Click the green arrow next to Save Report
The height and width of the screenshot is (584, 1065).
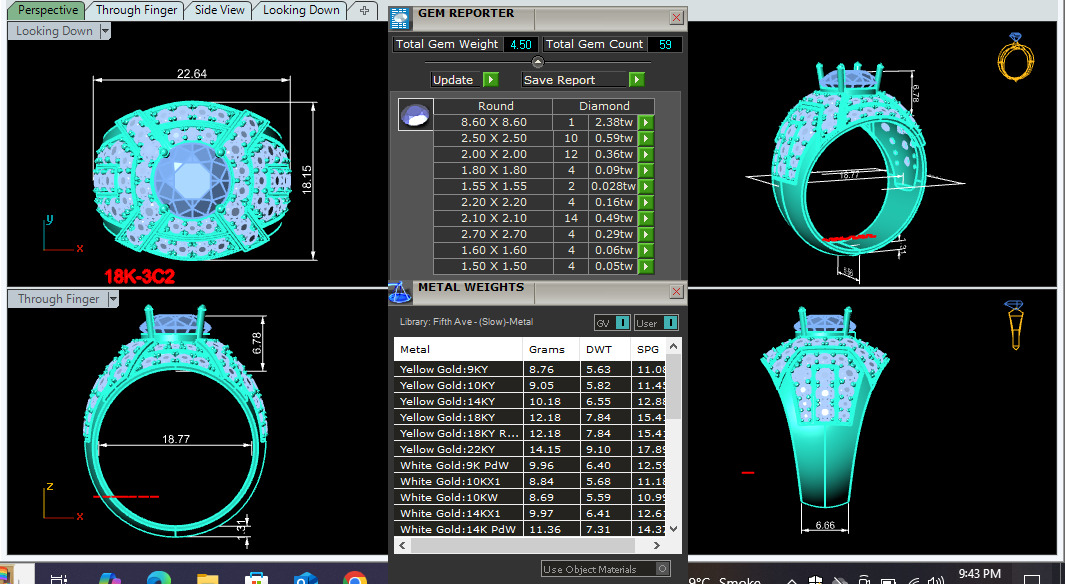tap(636, 79)
